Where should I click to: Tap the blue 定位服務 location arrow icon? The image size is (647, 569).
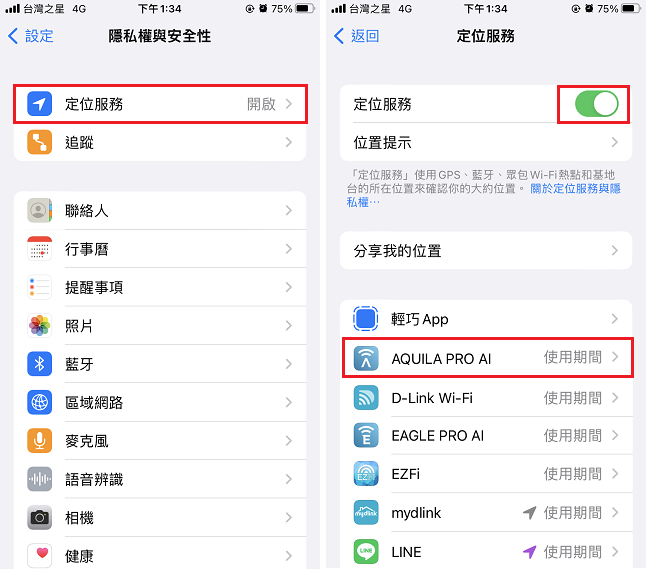39,104
